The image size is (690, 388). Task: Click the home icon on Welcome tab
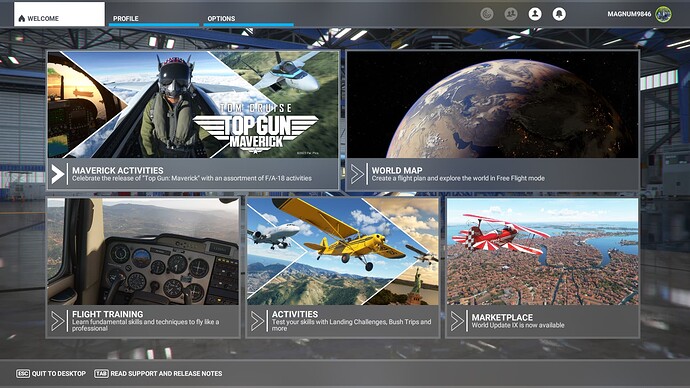(x=22, y=18)
